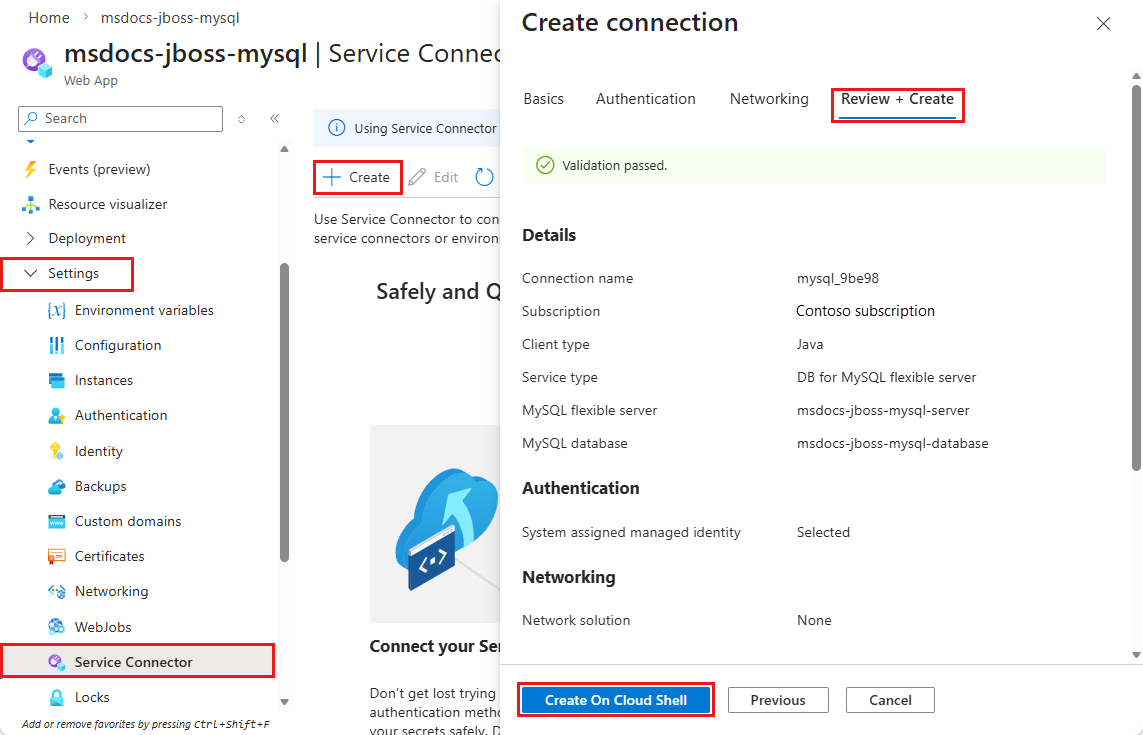Screen dimensions: 1143x735
Task: Go to Home breadcrumb link
Action: point(49,18)
